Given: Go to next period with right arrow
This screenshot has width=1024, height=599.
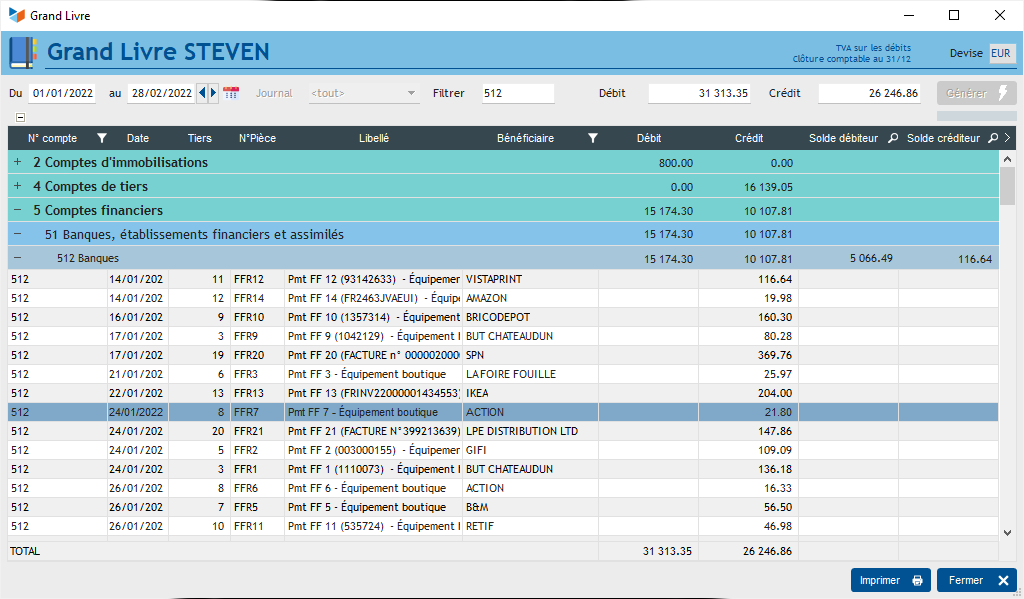Looking at the screenshot, I should tap(213, 93).
